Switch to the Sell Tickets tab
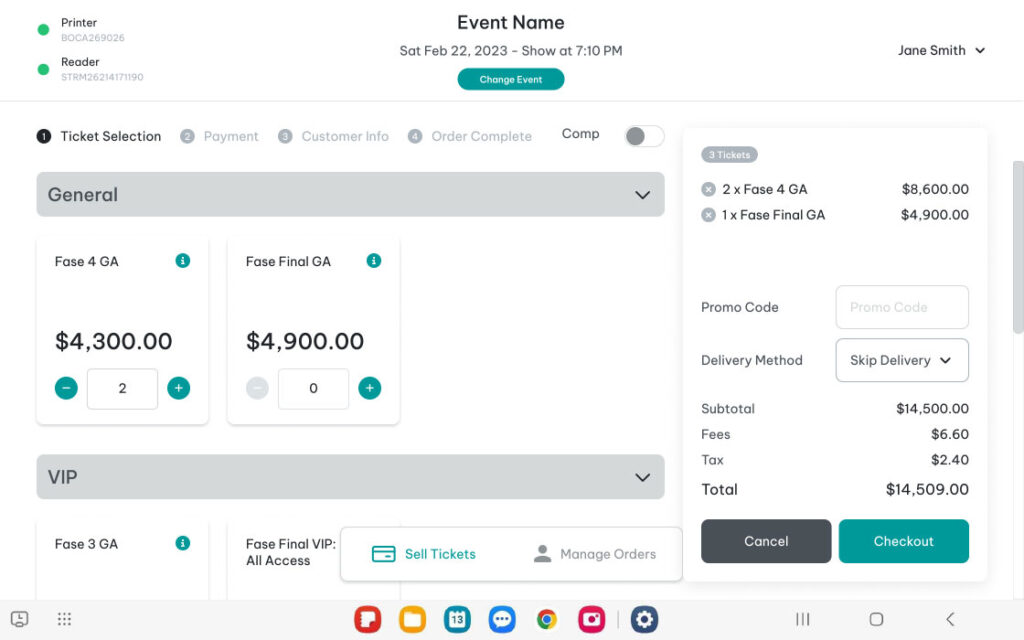Screen dimensions: 1024x640 click(424, 554)
